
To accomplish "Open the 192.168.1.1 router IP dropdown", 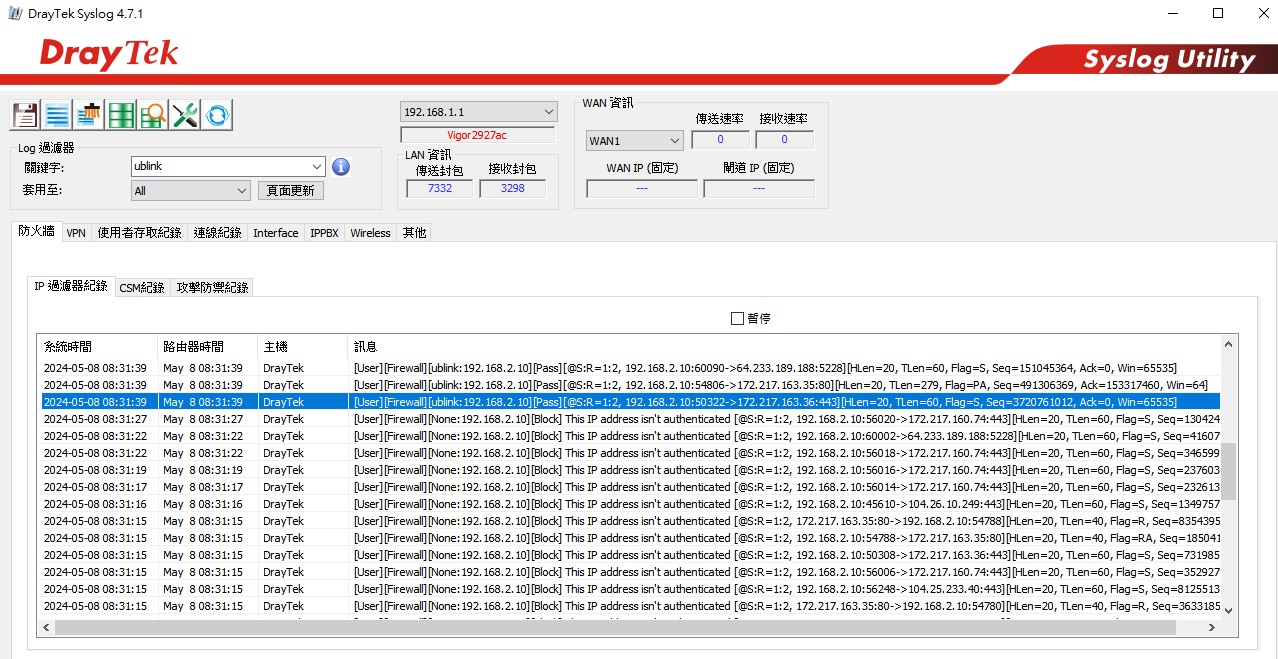I will (548, 112).
